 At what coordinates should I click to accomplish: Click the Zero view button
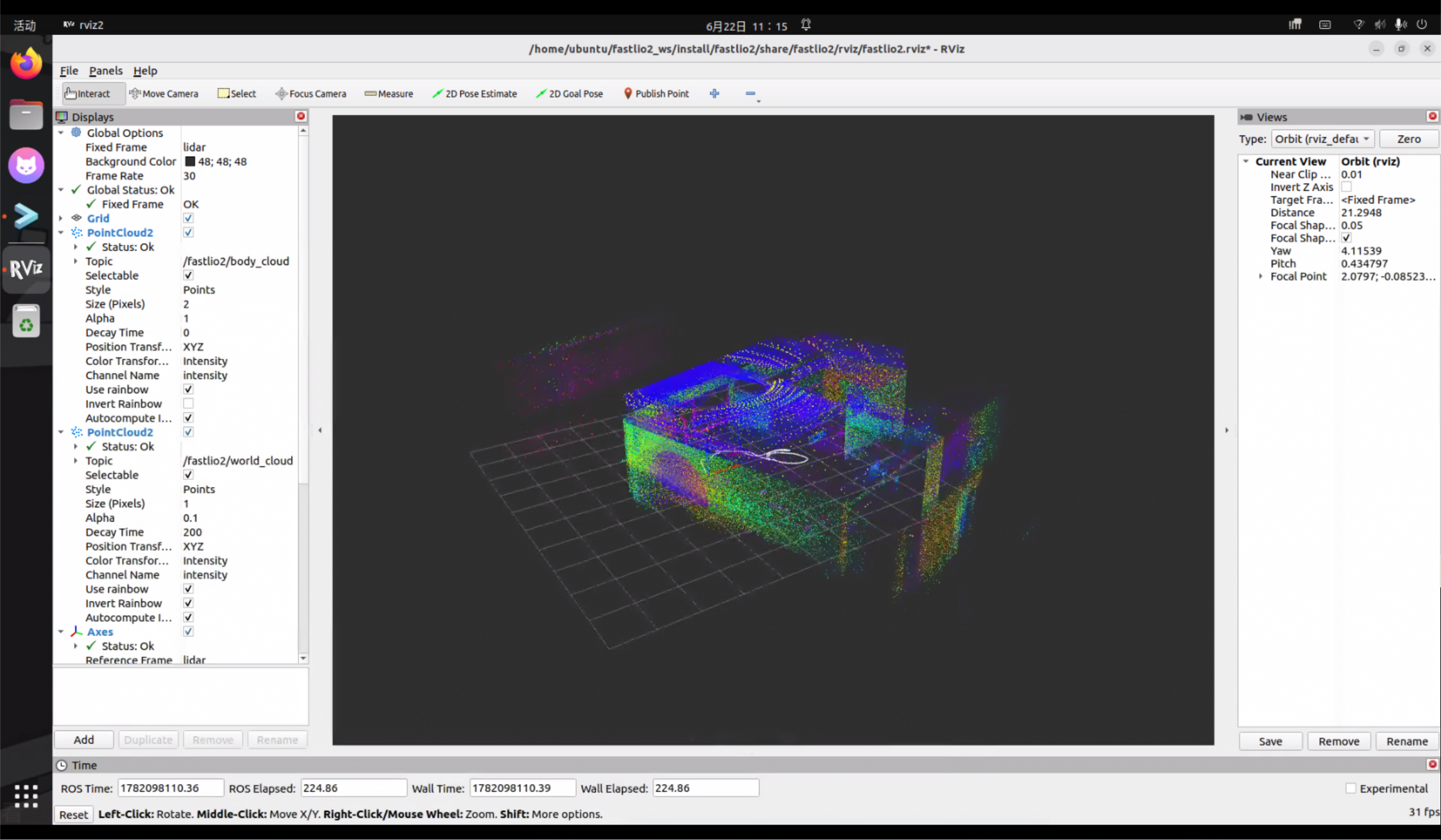point(1408,139)
